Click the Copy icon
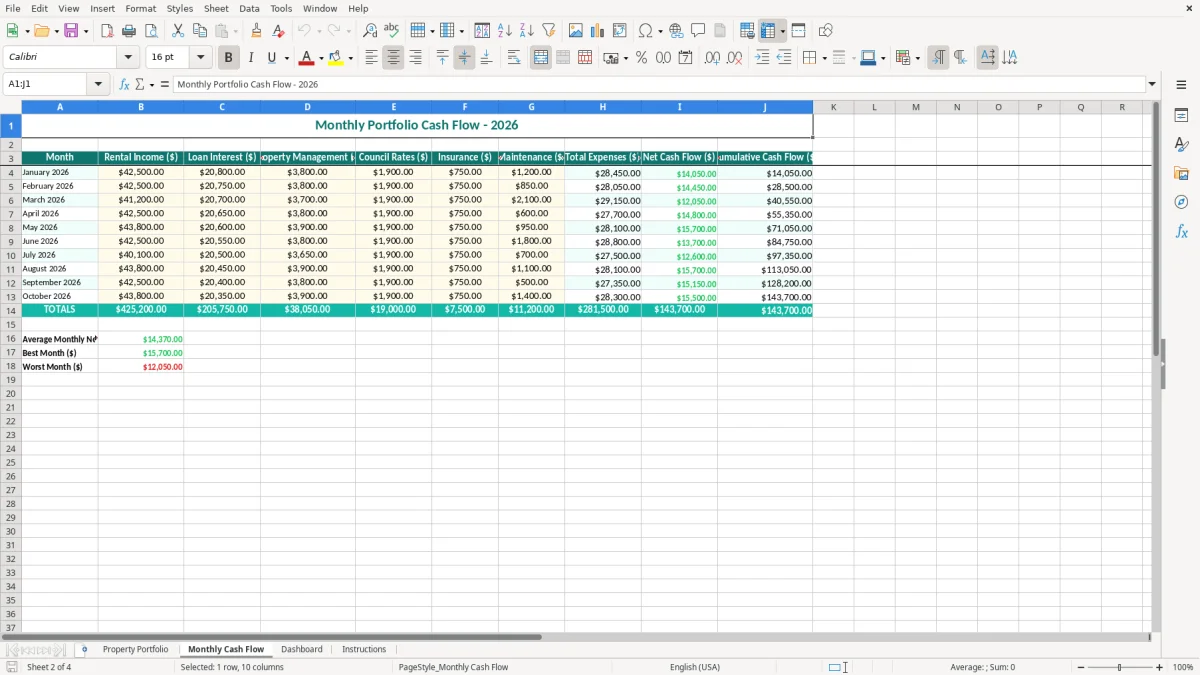The height and width of the screenshot is (675, 1200). [200, 31]
